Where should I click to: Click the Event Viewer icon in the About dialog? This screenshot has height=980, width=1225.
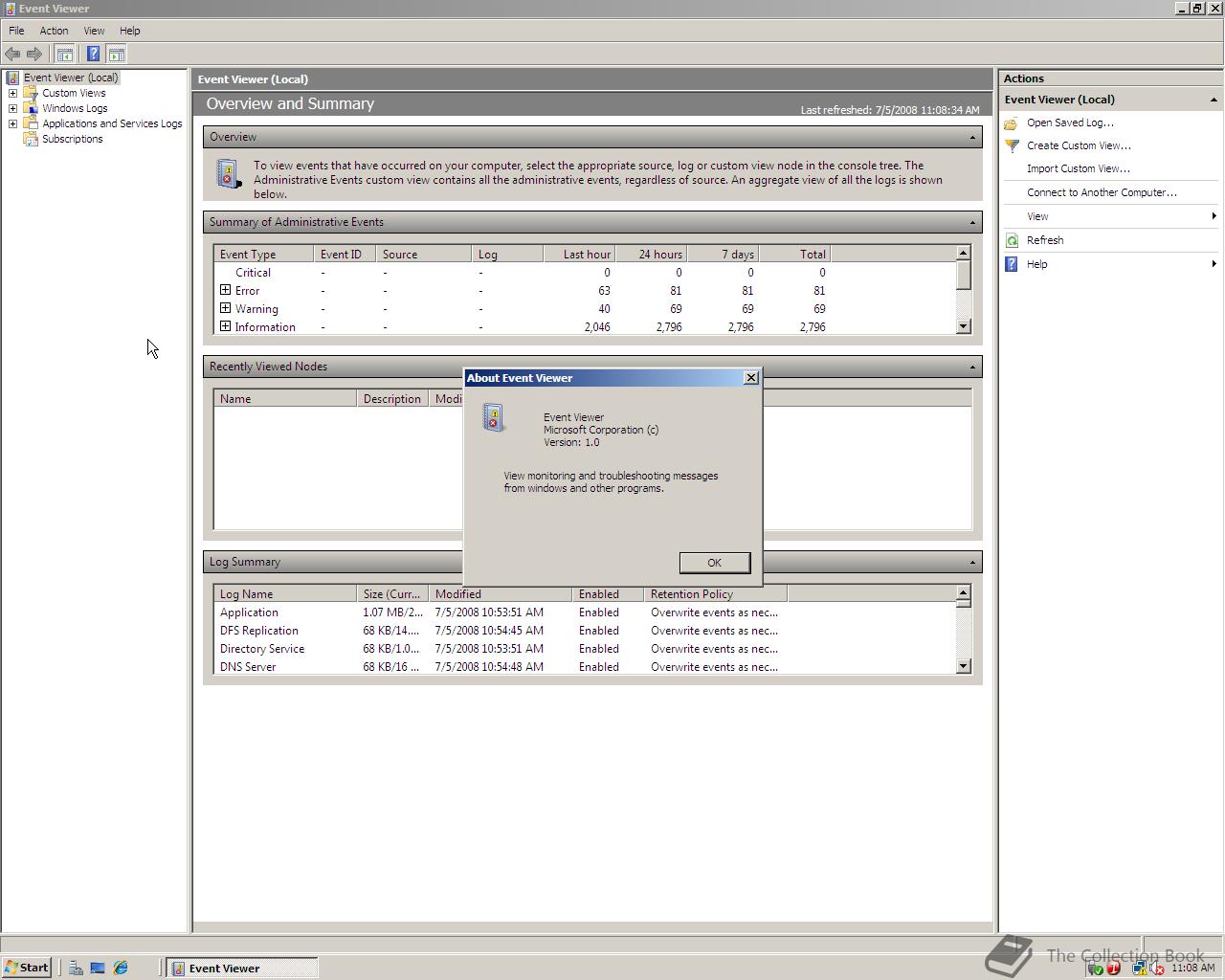(x=494, y=417)
